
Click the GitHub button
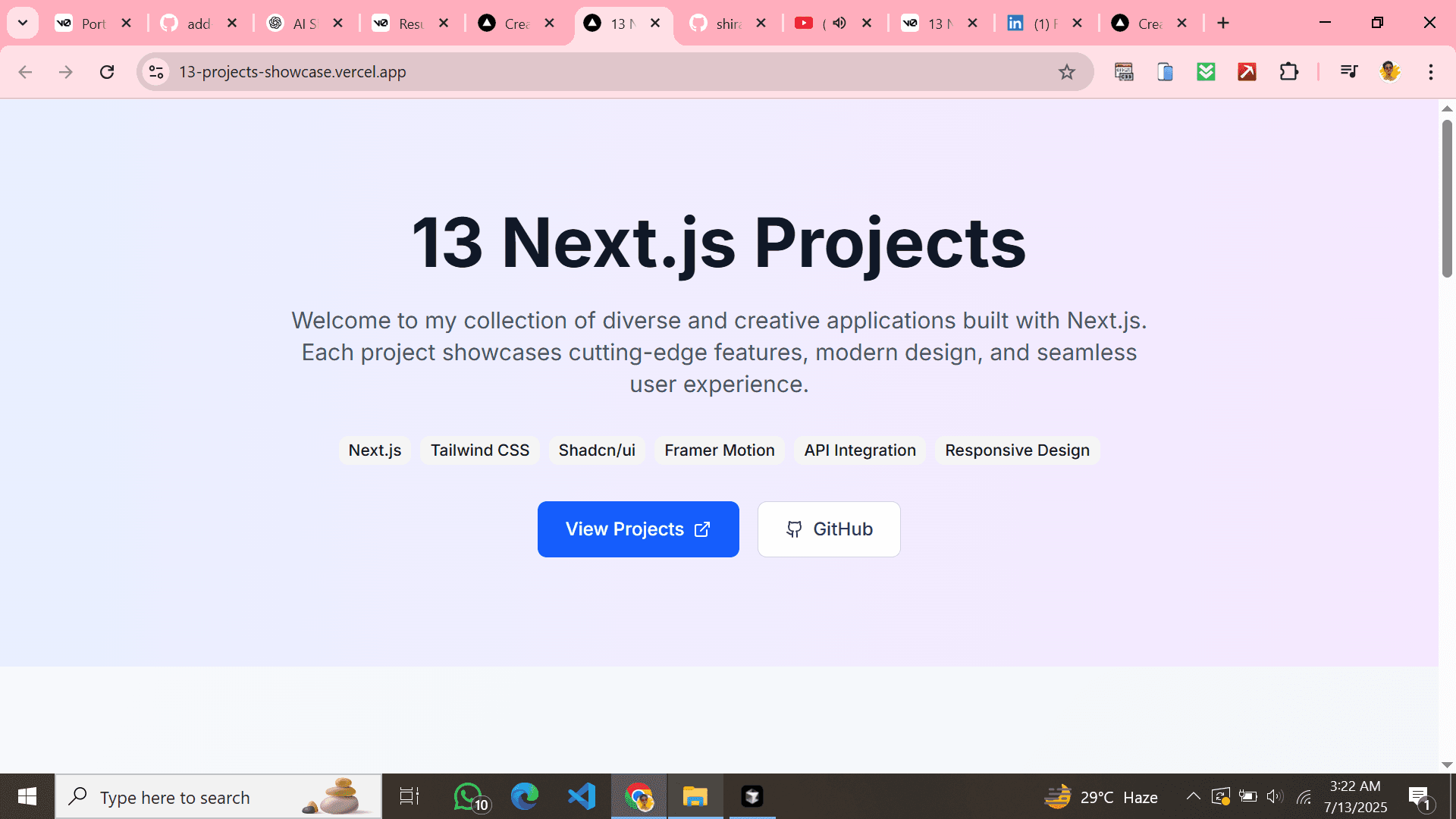coord(828,529)
